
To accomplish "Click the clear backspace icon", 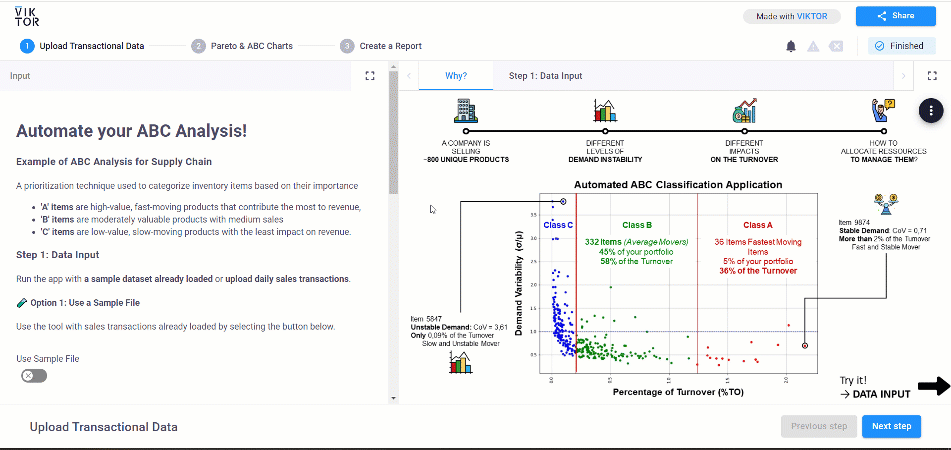I will 836,46.
